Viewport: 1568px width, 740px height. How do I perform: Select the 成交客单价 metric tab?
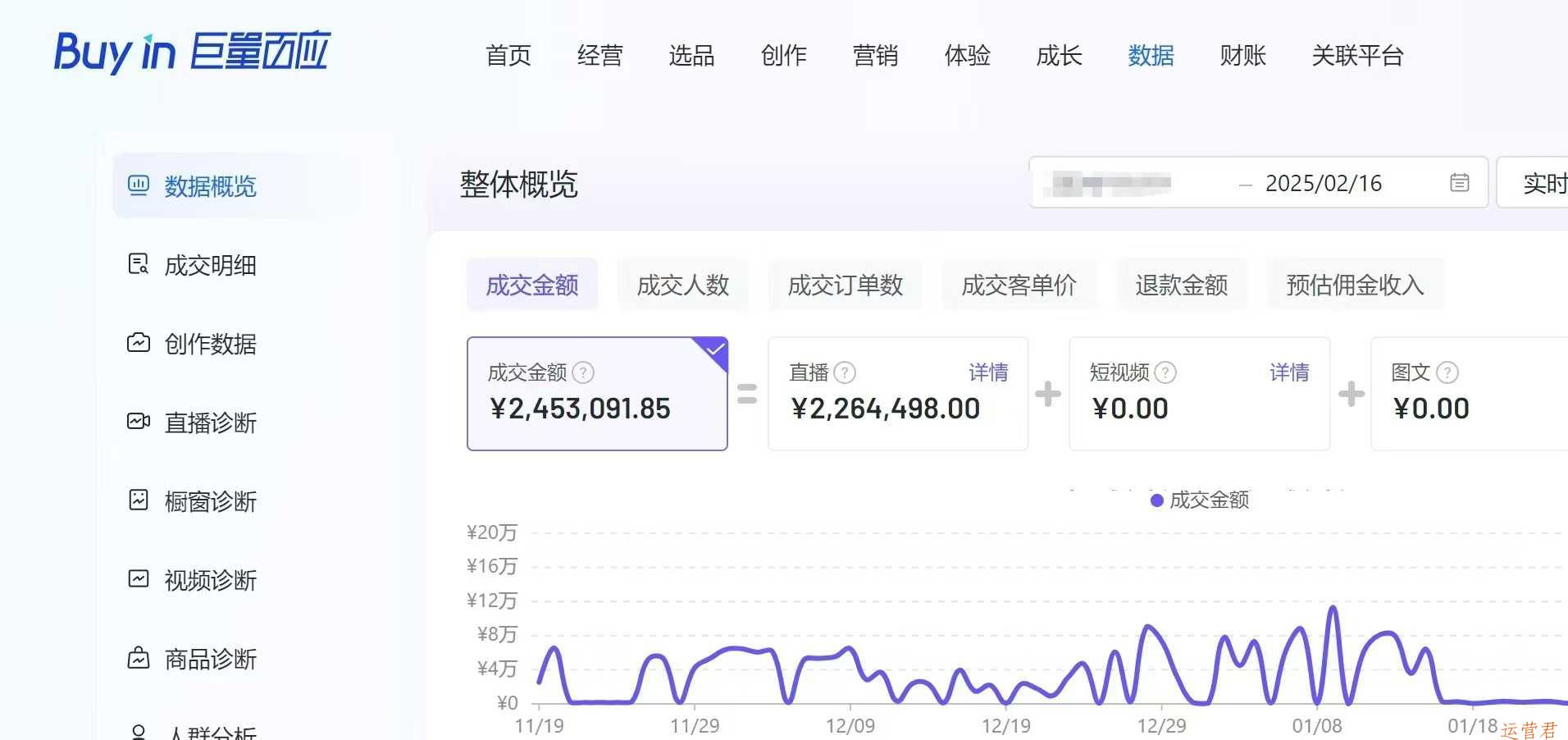click(1019, 285)
